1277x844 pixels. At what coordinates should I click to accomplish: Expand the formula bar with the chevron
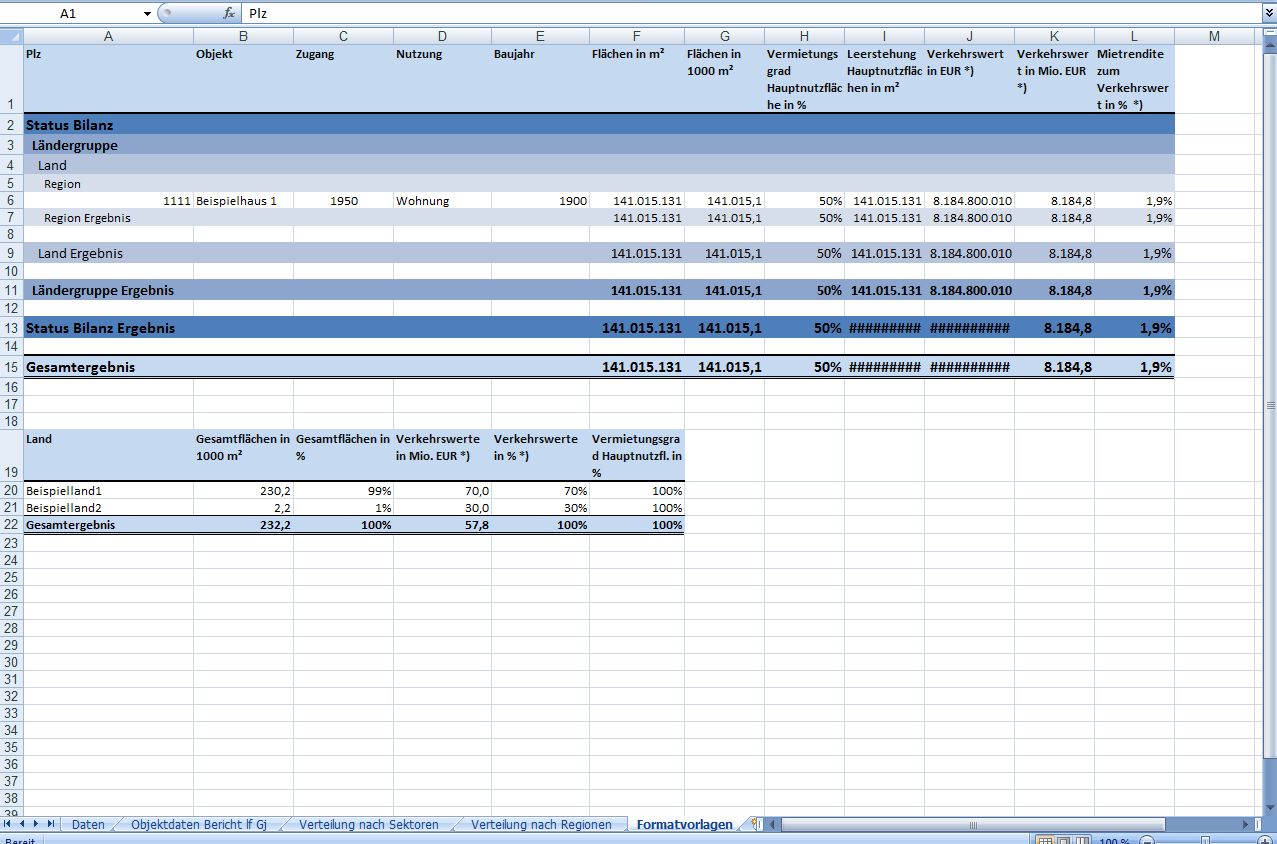(x=1269, y=14)
